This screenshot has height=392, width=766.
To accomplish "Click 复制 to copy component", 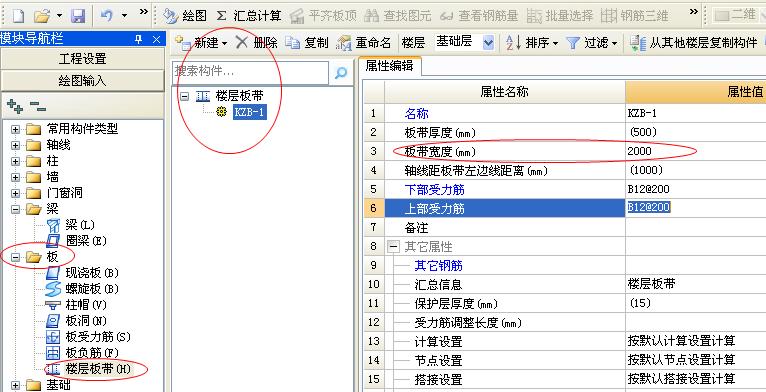I will [307, 43].
